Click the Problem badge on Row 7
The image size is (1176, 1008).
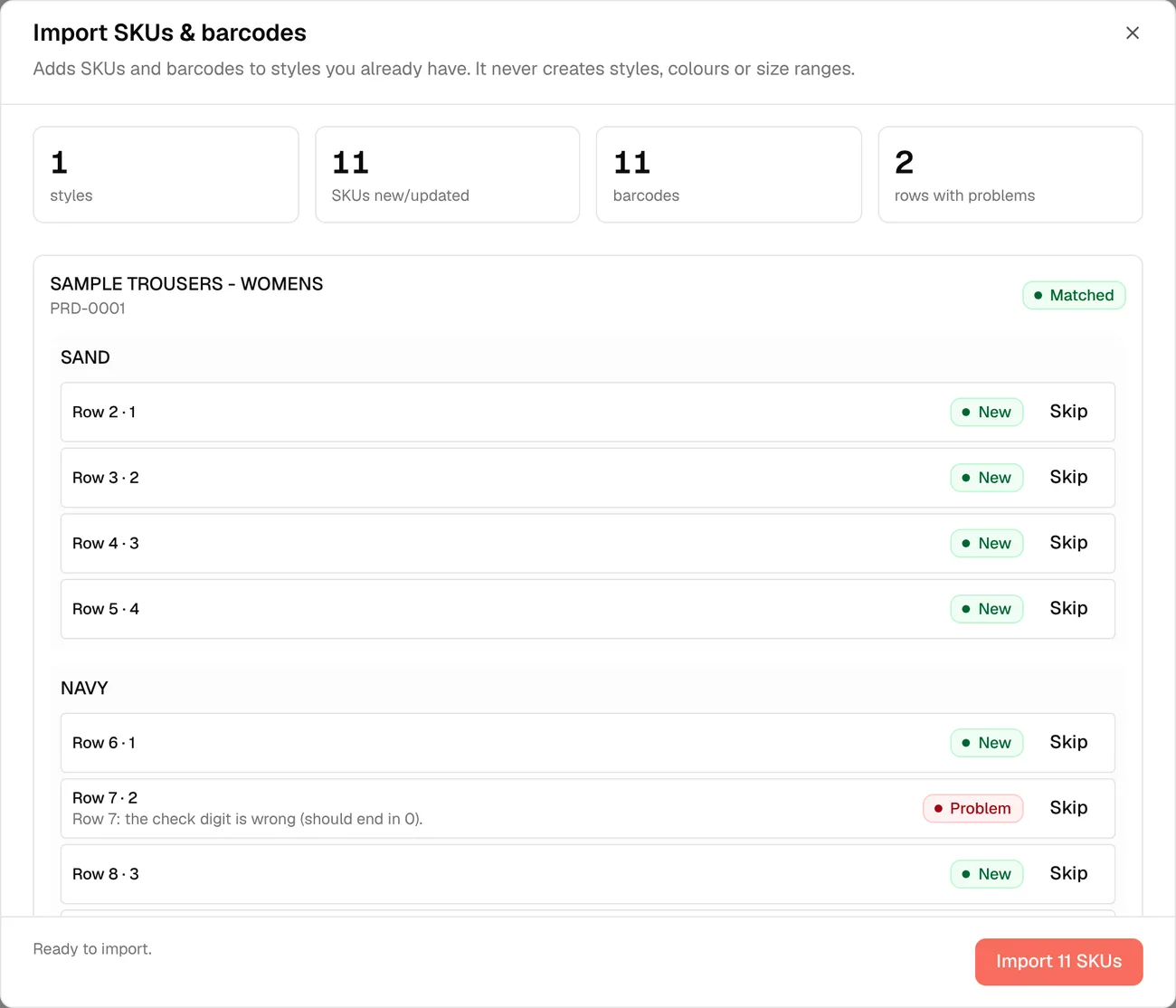point(972,808)
